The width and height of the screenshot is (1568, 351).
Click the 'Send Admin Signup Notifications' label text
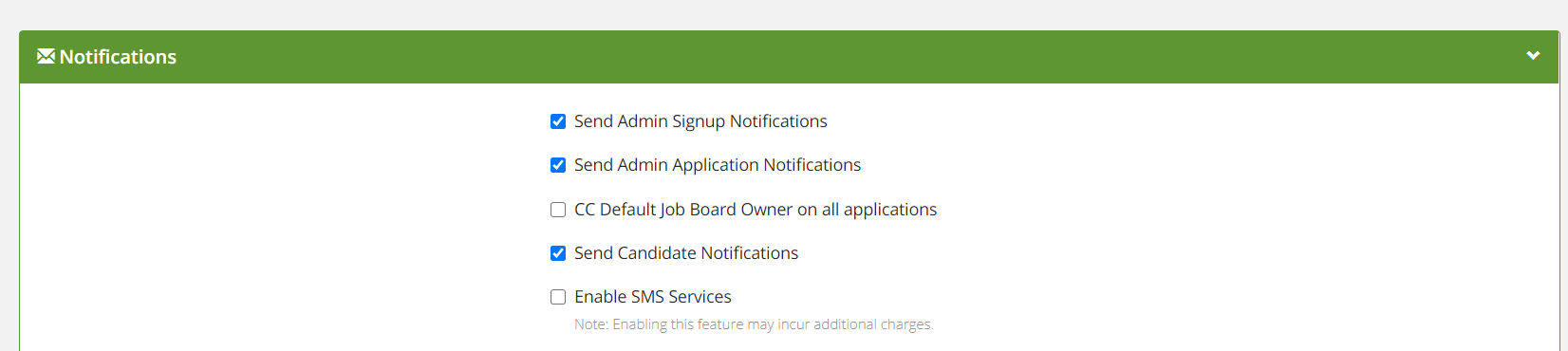click(700, 121)
